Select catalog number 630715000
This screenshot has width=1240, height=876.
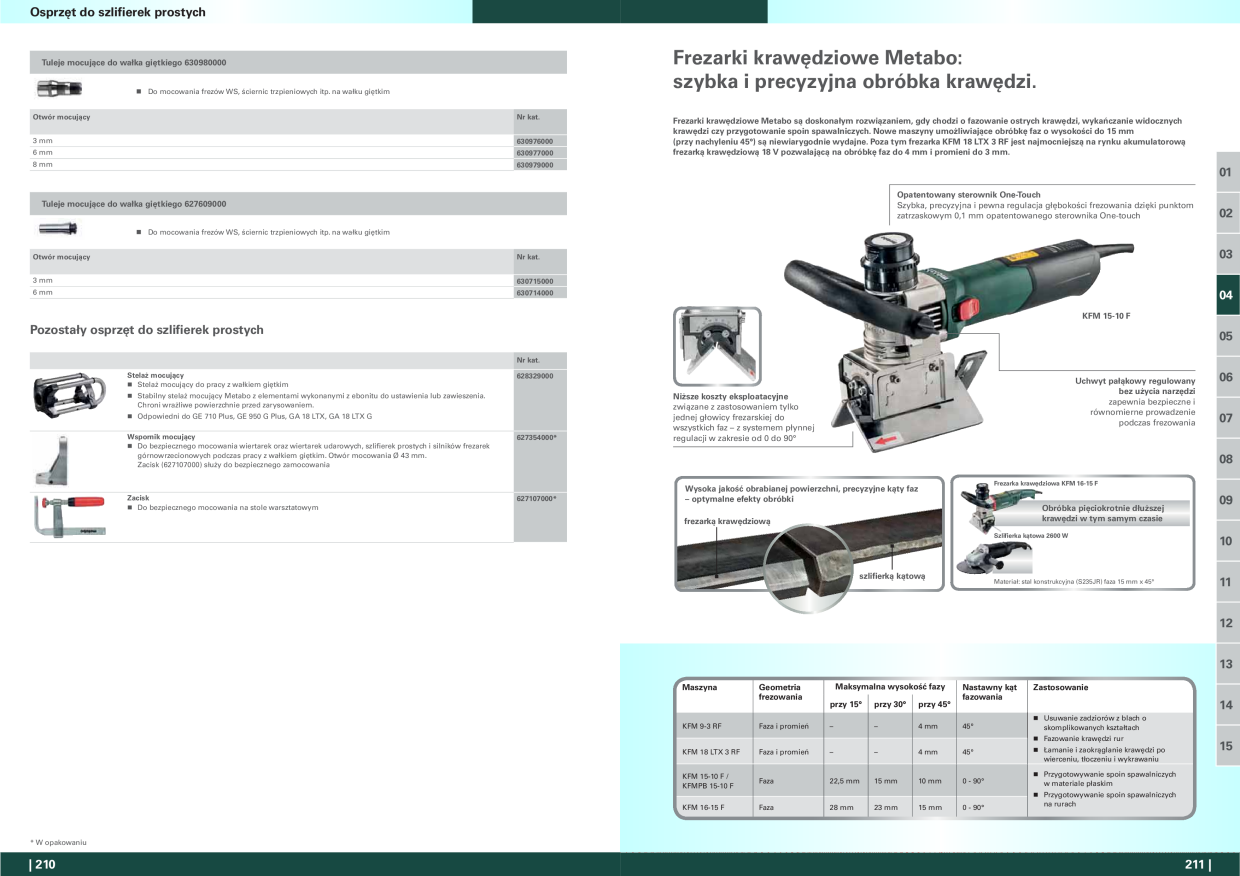(534, 281)
